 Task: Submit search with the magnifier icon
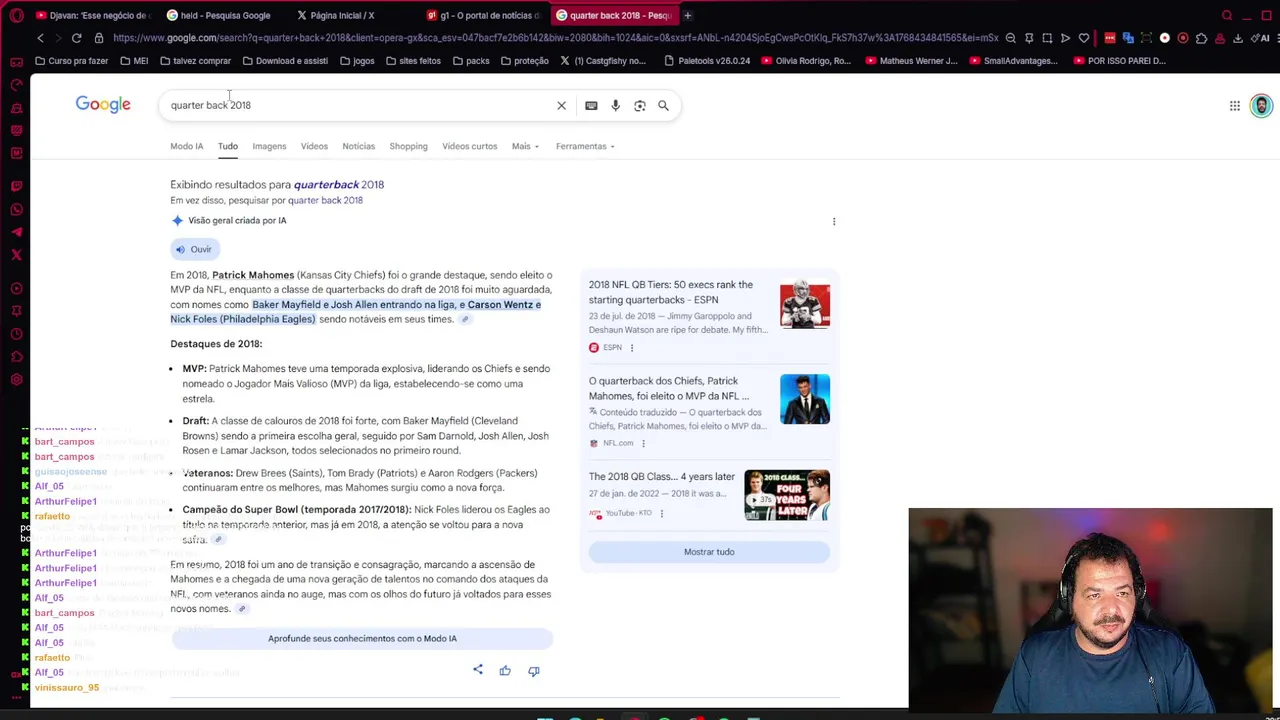pyautogui.click(x=663, y=105)
